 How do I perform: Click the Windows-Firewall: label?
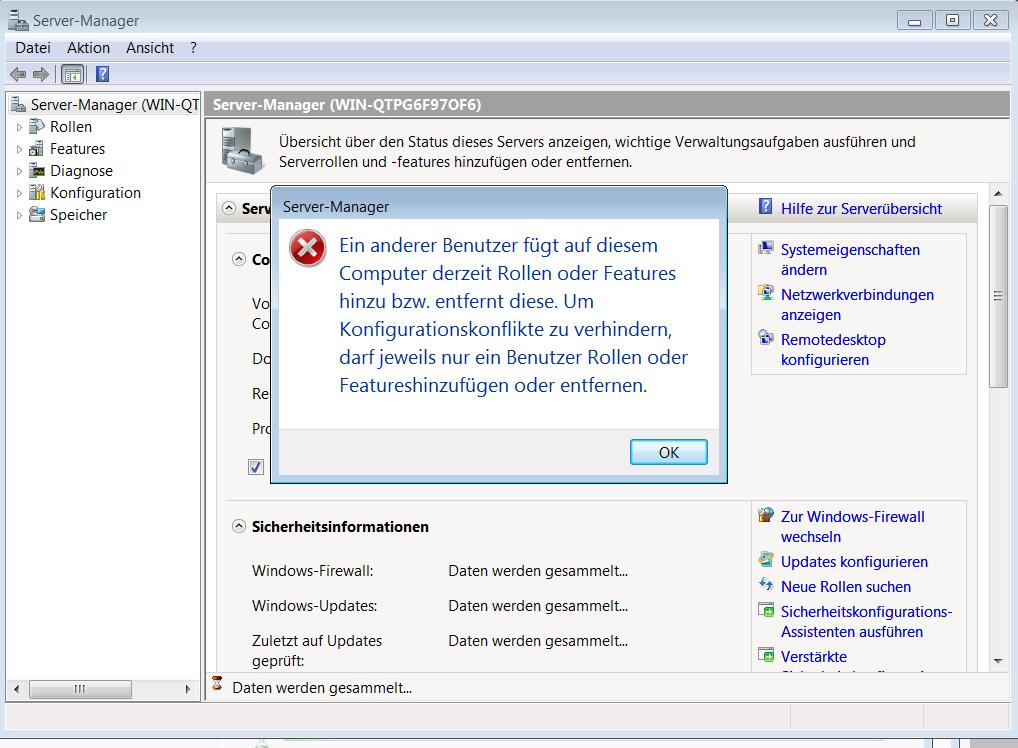point(312,571)
